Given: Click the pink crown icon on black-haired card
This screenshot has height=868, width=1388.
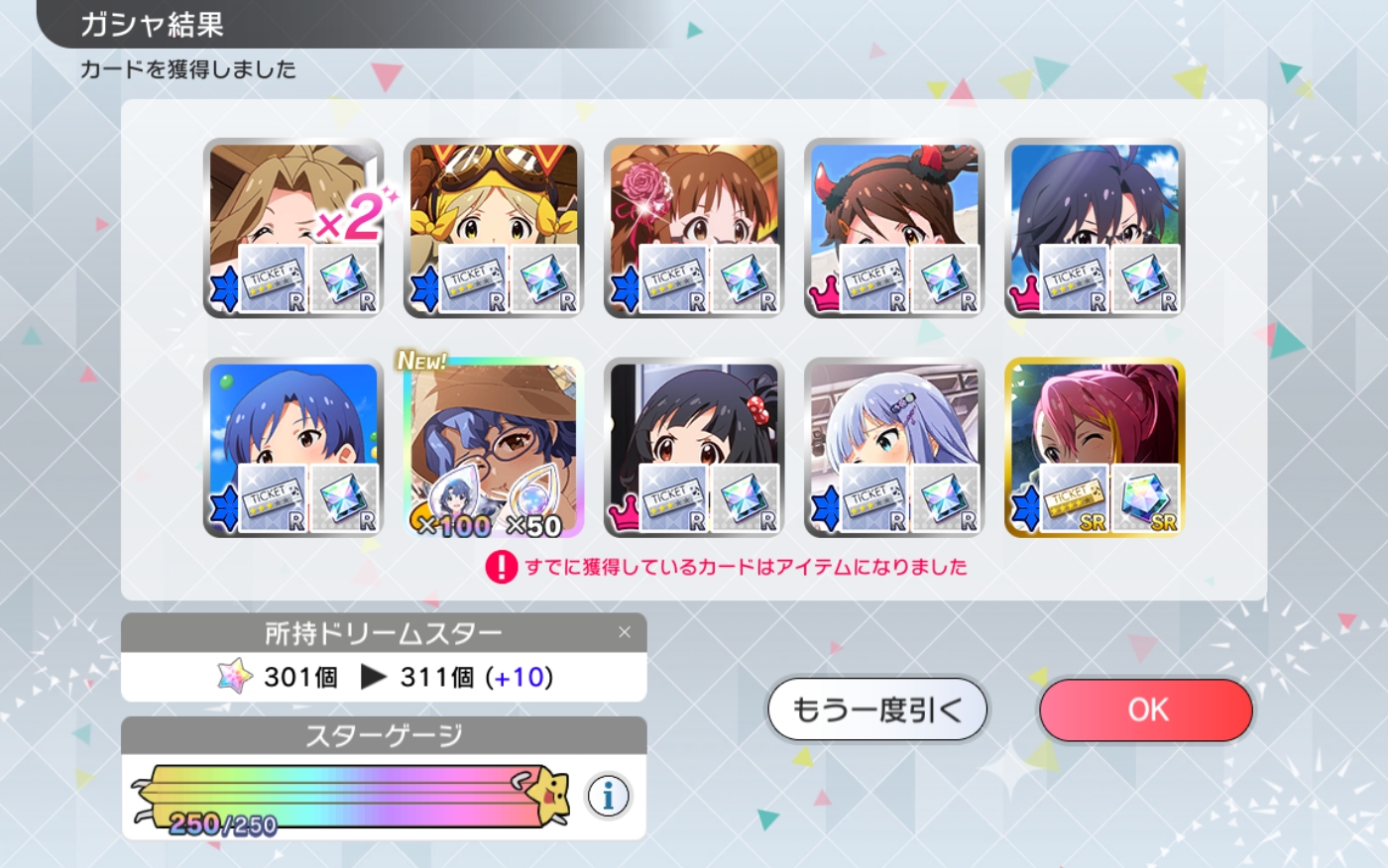Looking at the screenshot, I should click(624, 513).
